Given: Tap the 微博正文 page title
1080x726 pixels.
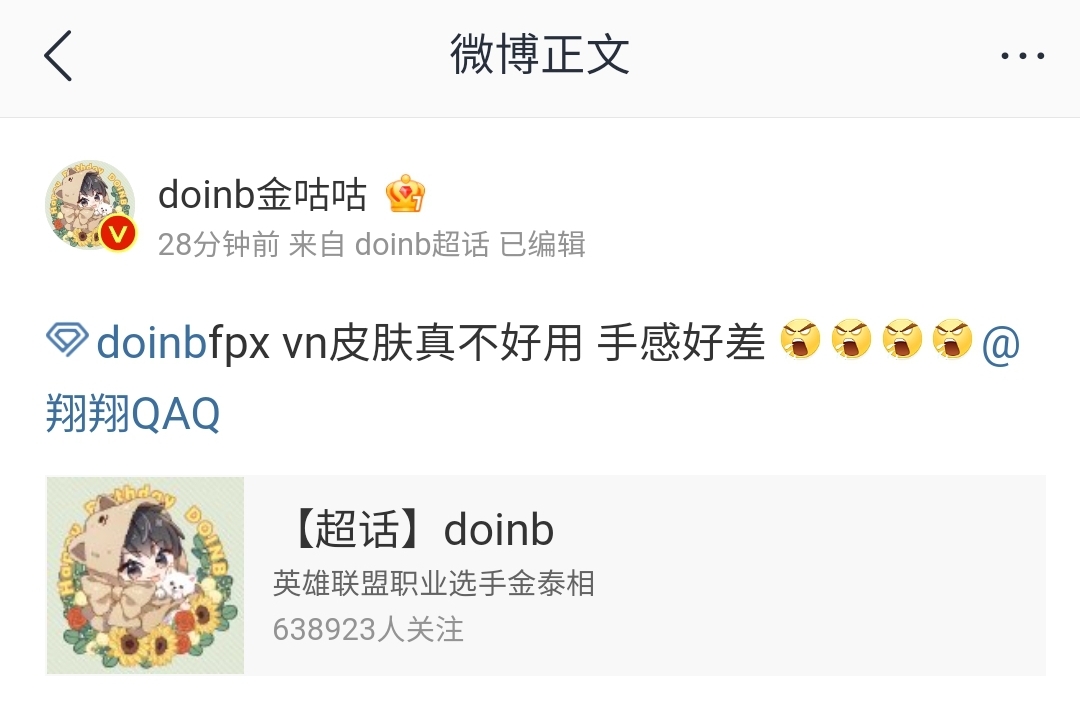Looking at the screenshot, I should (x=540, y=54).
